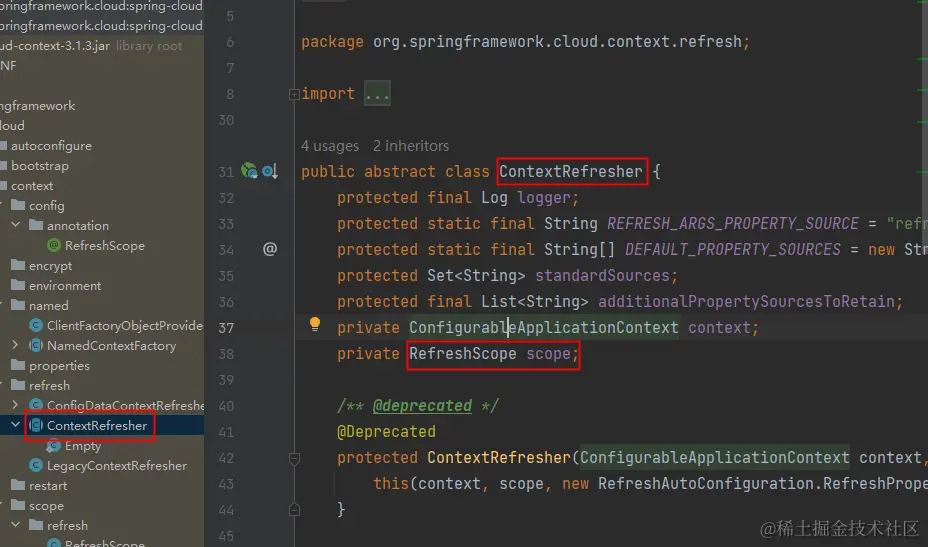Image resolution: width=928 pixels, height=547 pixels.
Task: Click the ContextRefresher constructor name on line 42
Action: click(499, 458)
